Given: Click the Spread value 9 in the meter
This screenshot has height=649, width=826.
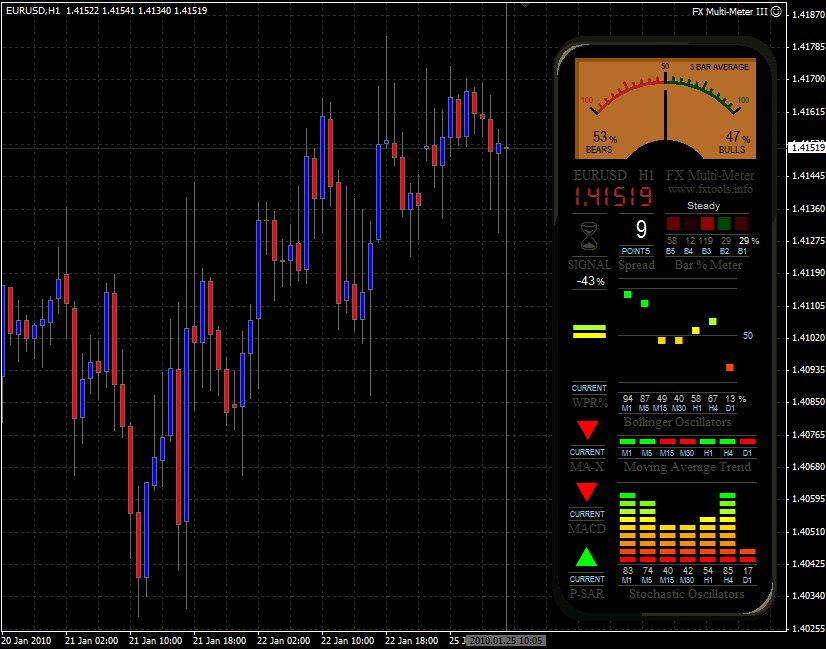Looking at the screenshot, I should click(640, 229).
